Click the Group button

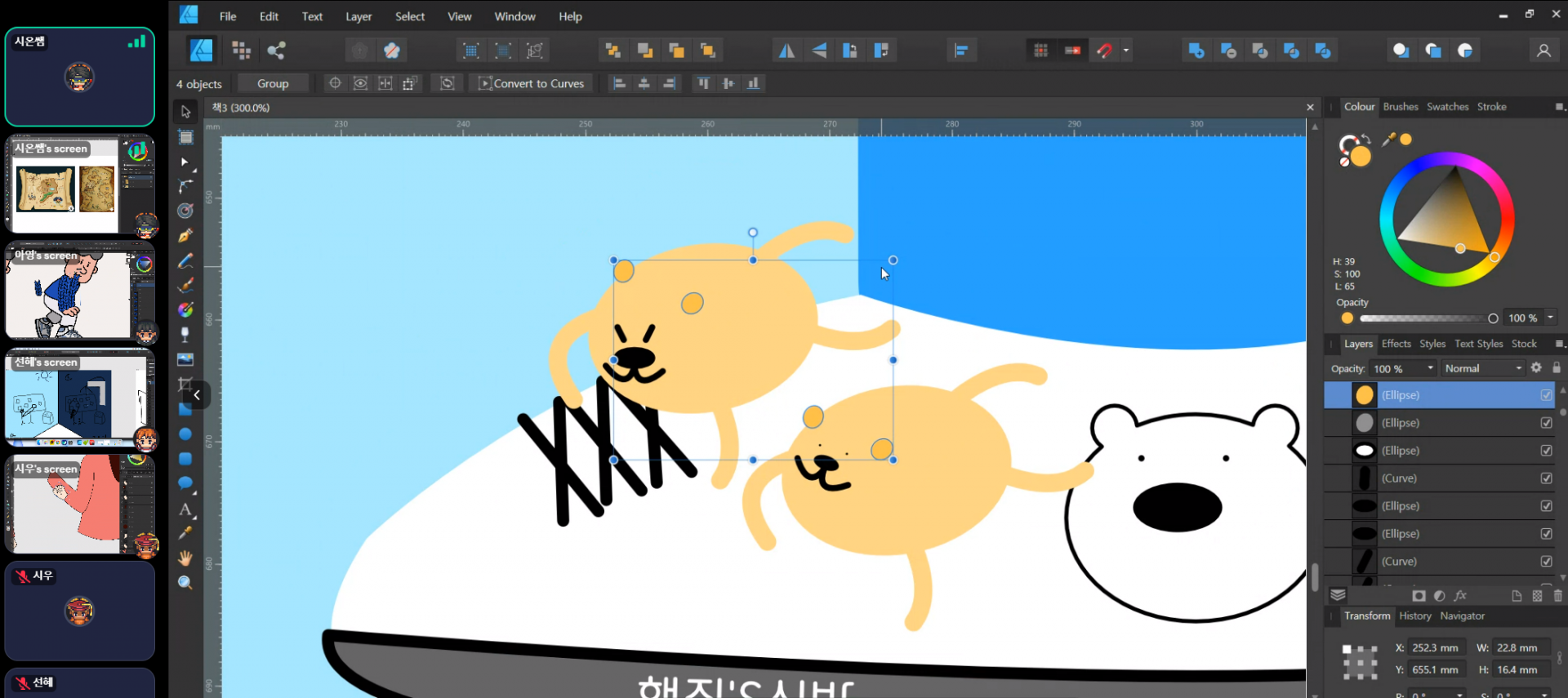point(273,83)
